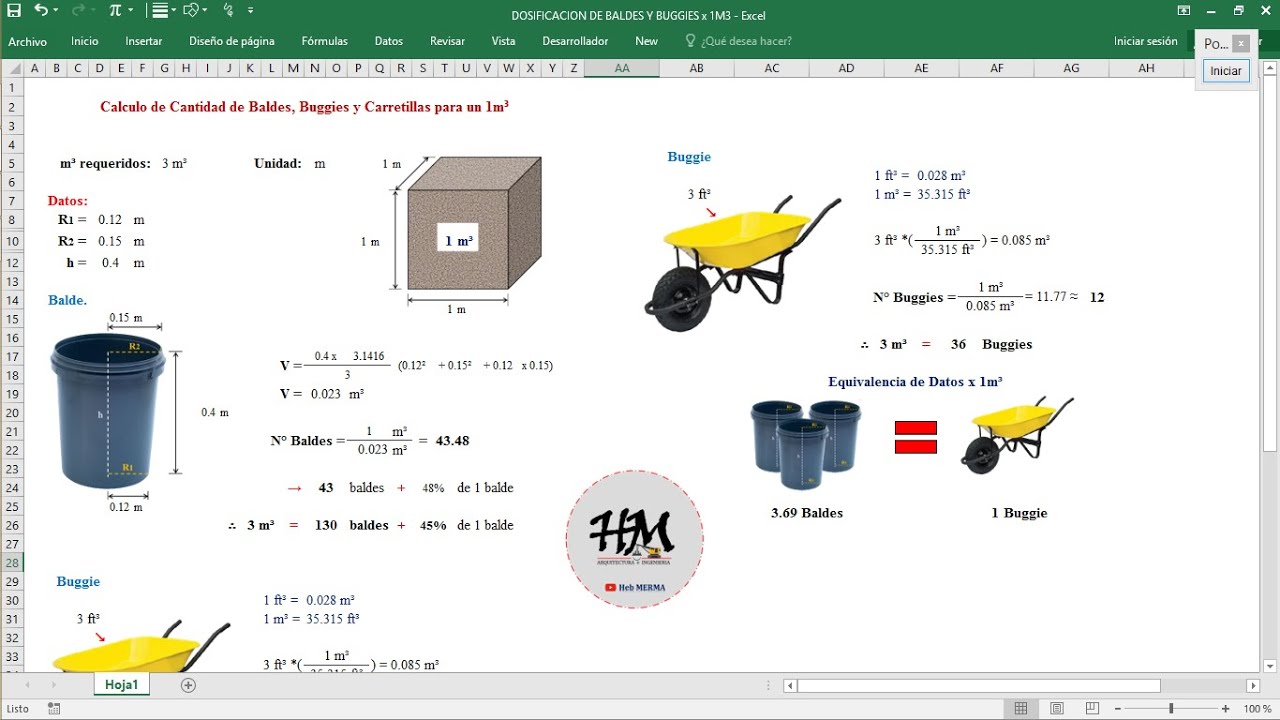Click Iniciar sesión link

pyautogui.click(x=1146, y=41)
